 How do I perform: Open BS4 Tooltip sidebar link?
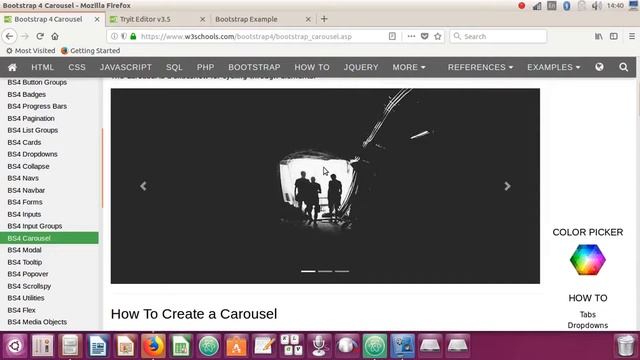[24, 262]
